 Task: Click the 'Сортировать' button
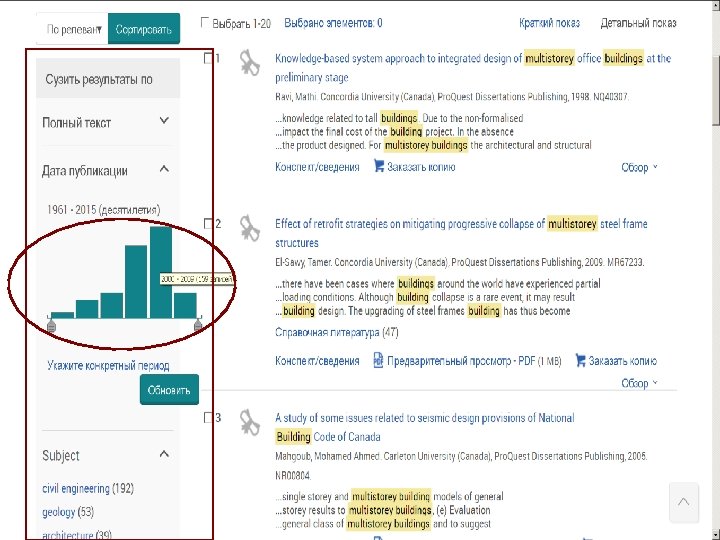point(144,29)
